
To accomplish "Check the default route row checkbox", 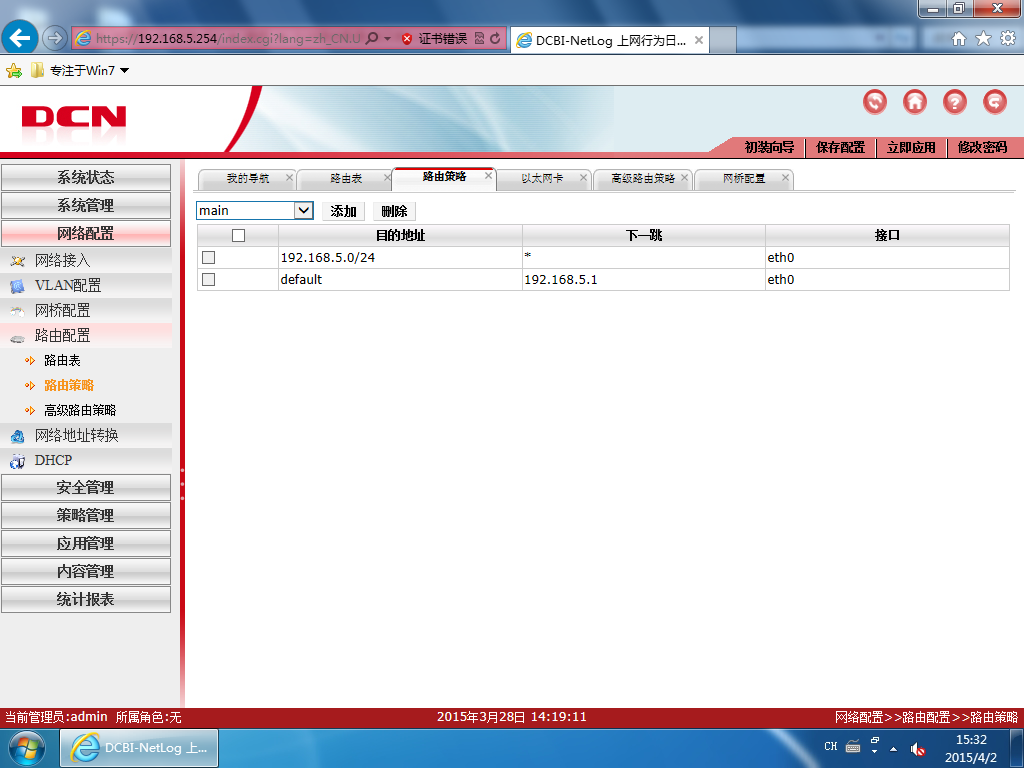I will pos(208,280).
